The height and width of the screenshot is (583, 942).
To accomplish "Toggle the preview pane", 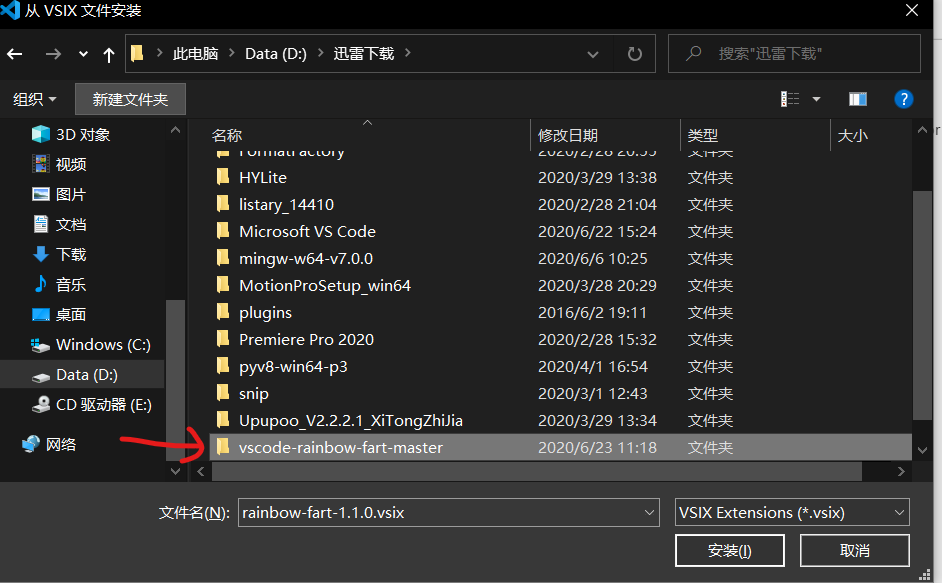I will point(857,99).
